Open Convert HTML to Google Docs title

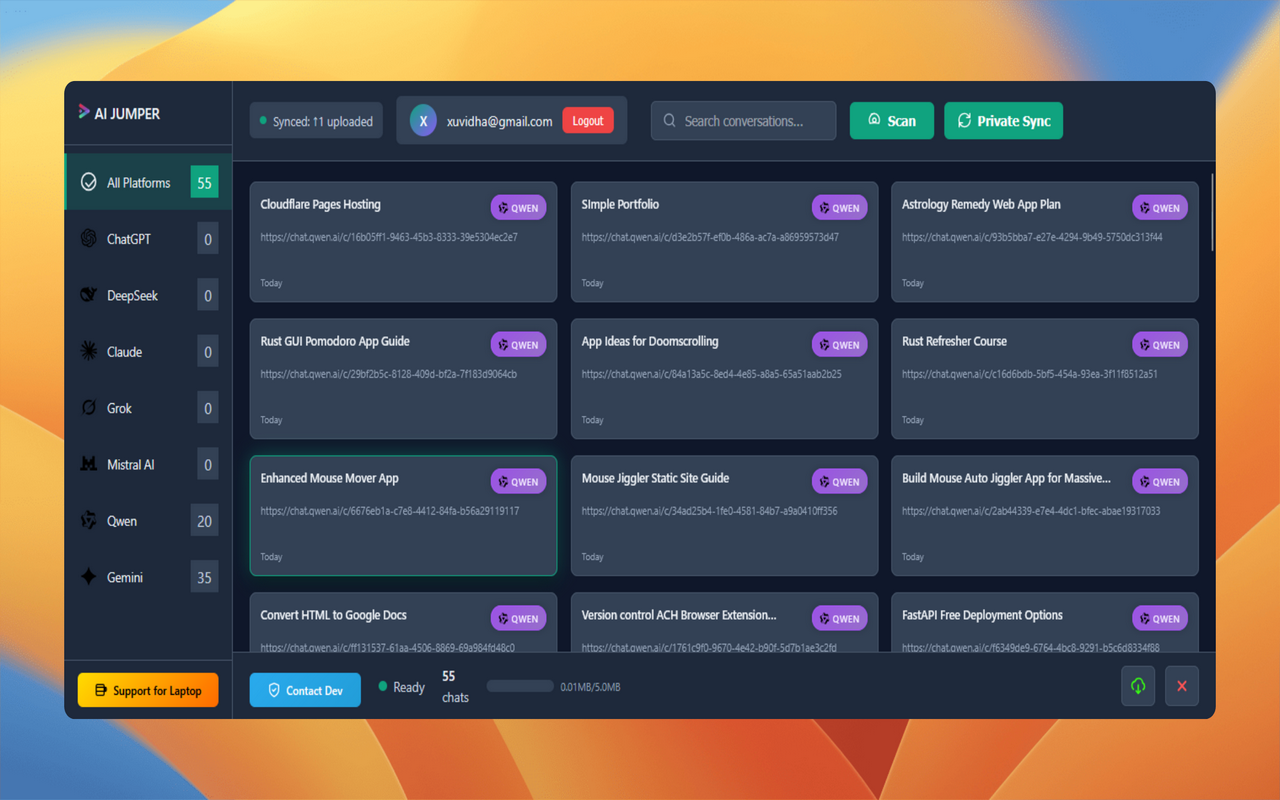point(334,615)
